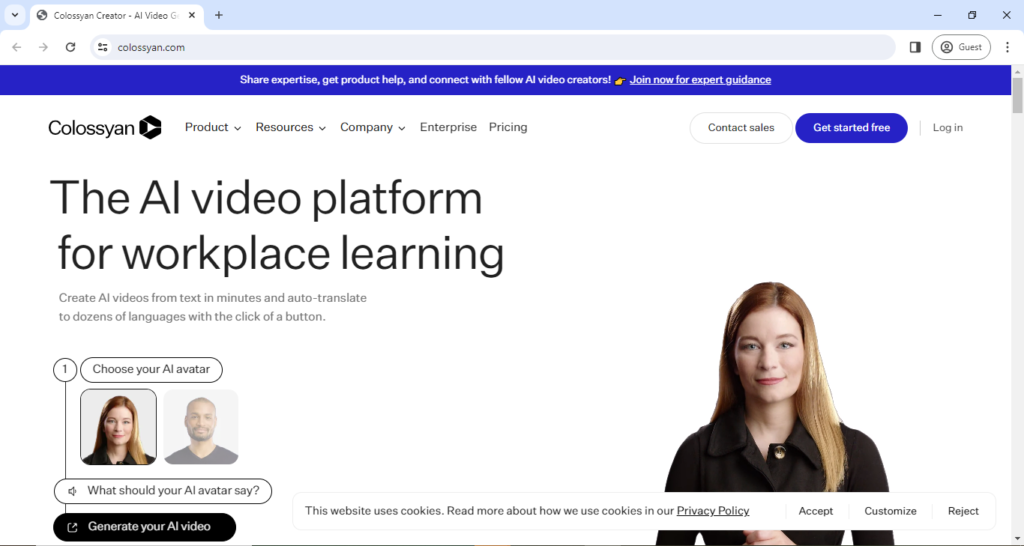Go back with the browser back arrow
The height and width of the screenshot is (546, 1024).
[17, 47]
